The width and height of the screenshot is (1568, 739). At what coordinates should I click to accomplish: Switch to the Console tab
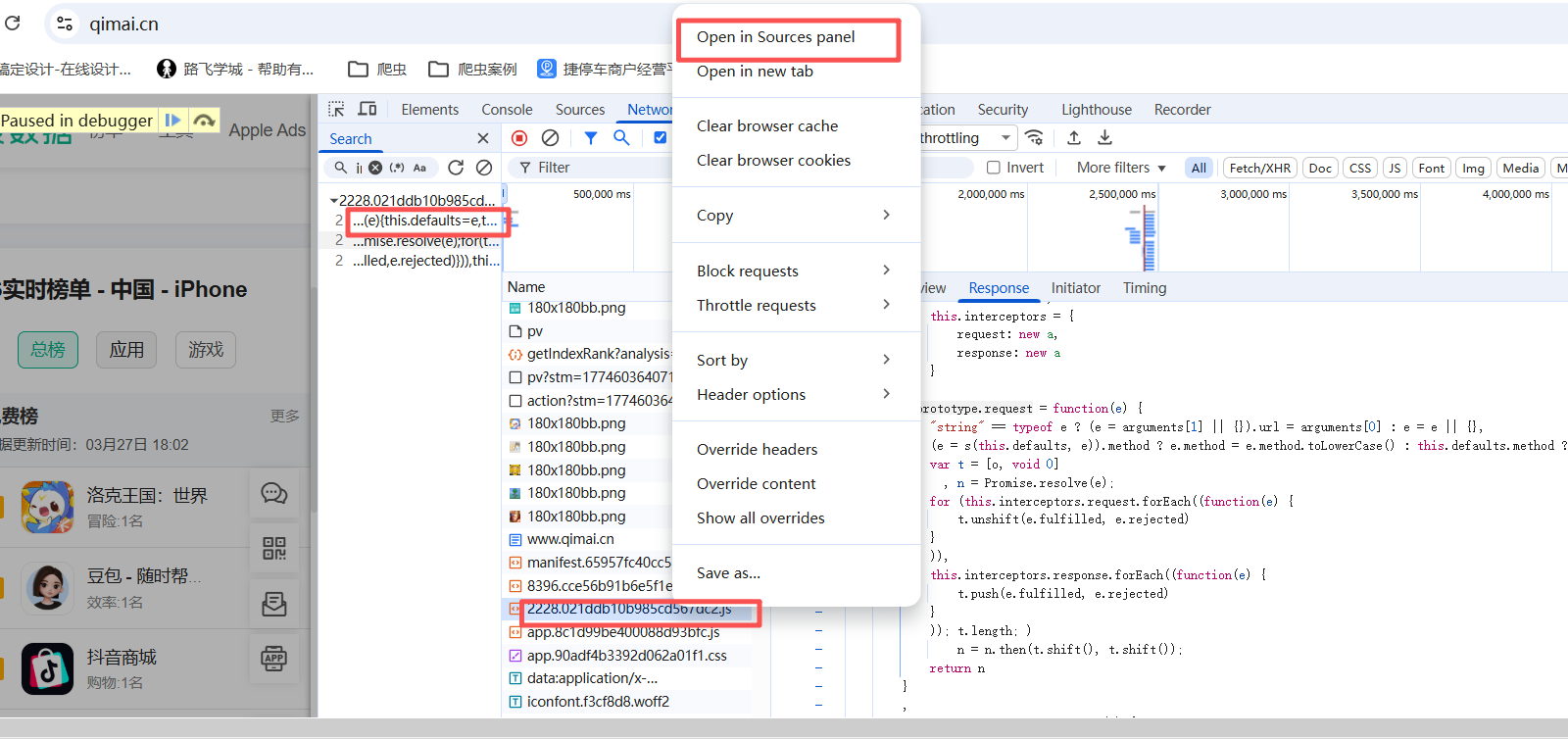(x=507, y=110)
